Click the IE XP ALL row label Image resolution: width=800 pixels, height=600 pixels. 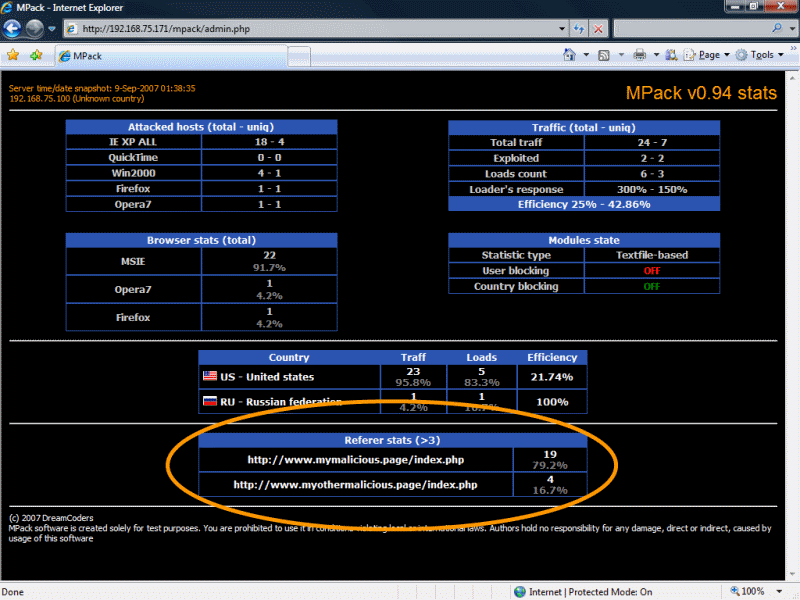[x=133, y=142]
